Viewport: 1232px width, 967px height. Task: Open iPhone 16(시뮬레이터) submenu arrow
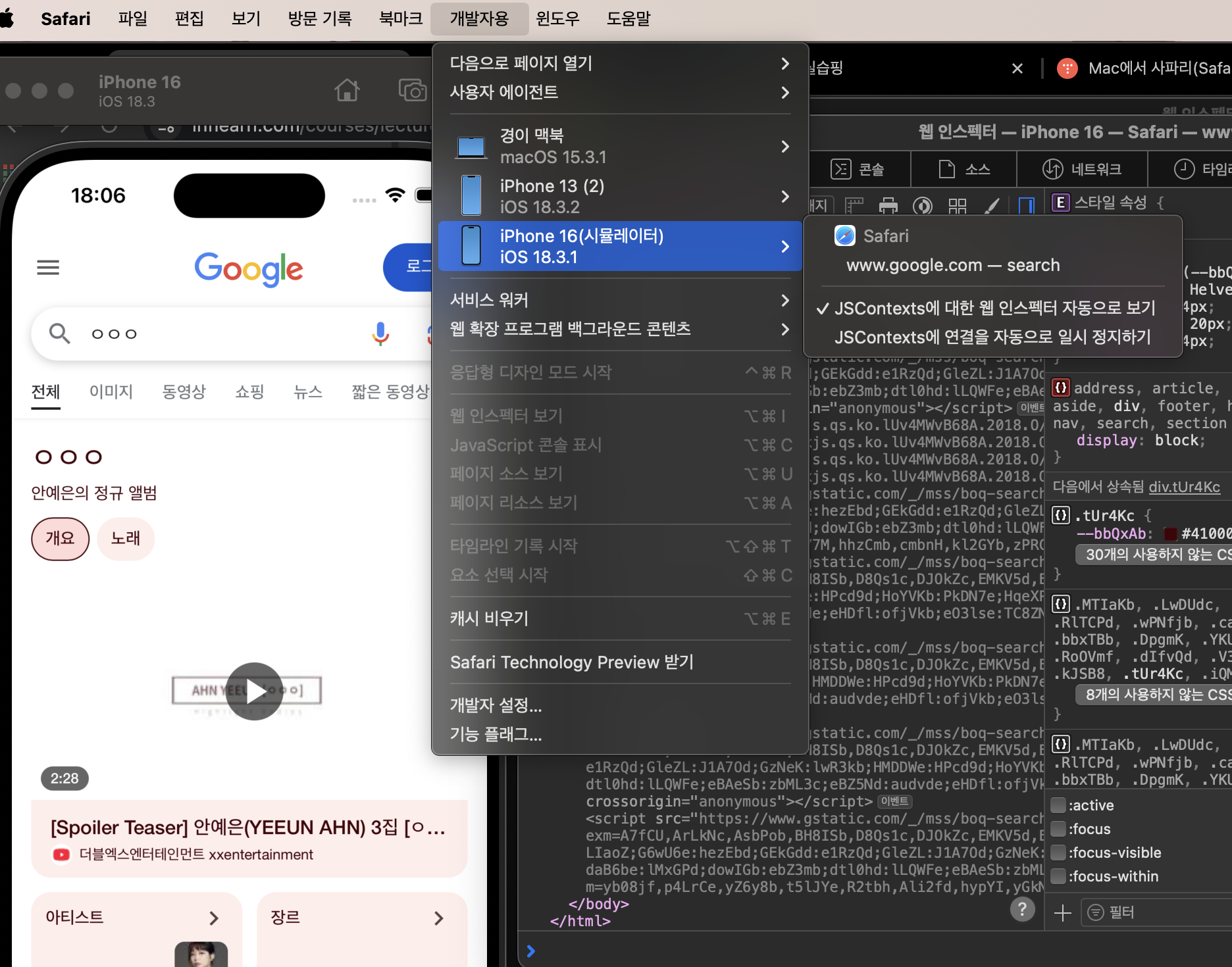point(784,247)
